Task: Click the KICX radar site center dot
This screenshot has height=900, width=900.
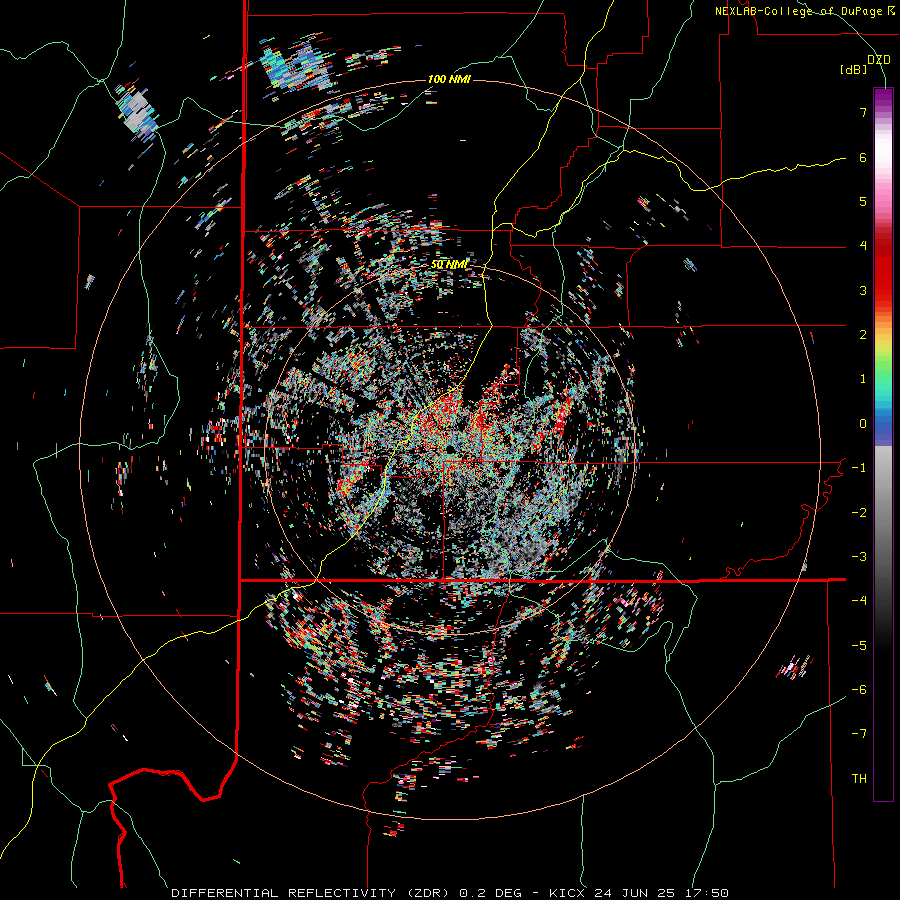Action: coord(451,448)
